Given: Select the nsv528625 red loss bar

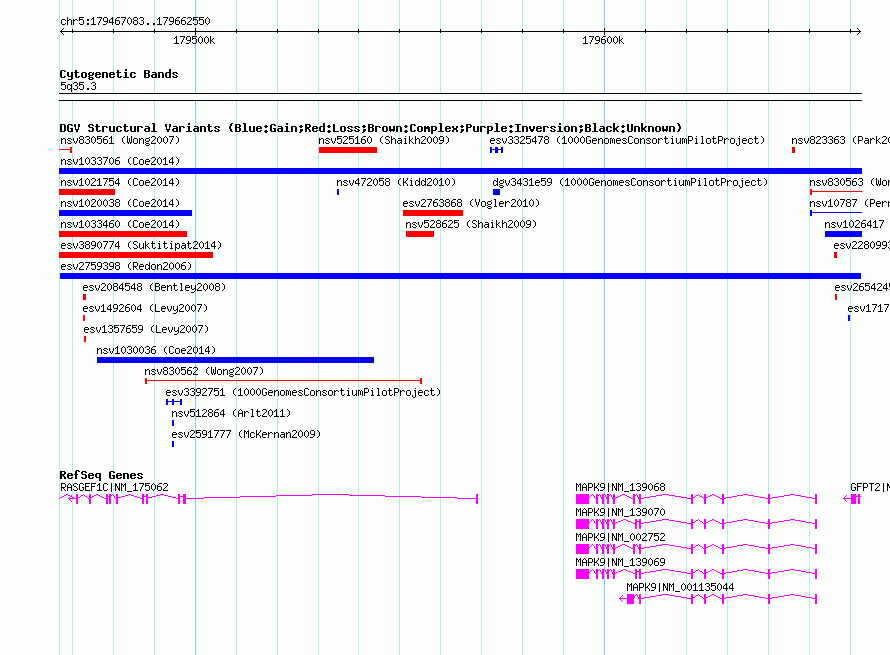Looking at the screenshot, I should pyautogui.click(x=420, y=234).
